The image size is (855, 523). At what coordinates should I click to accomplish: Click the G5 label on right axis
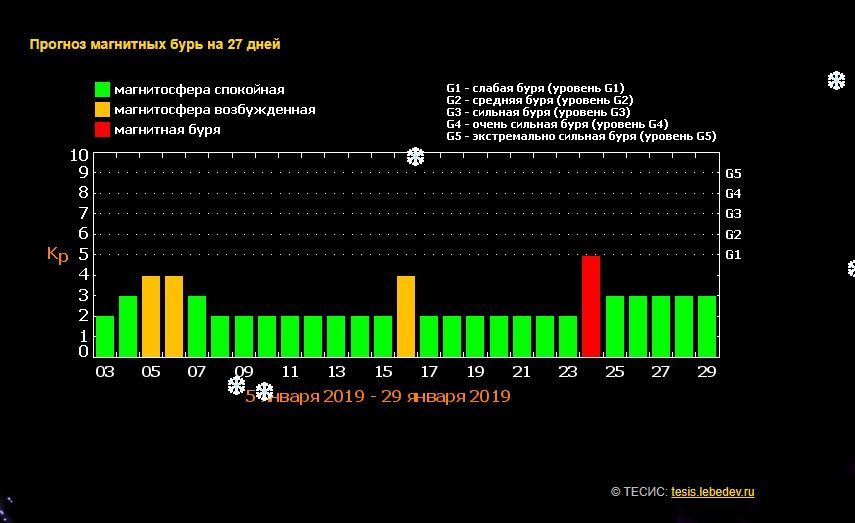[x=733, y=173]
